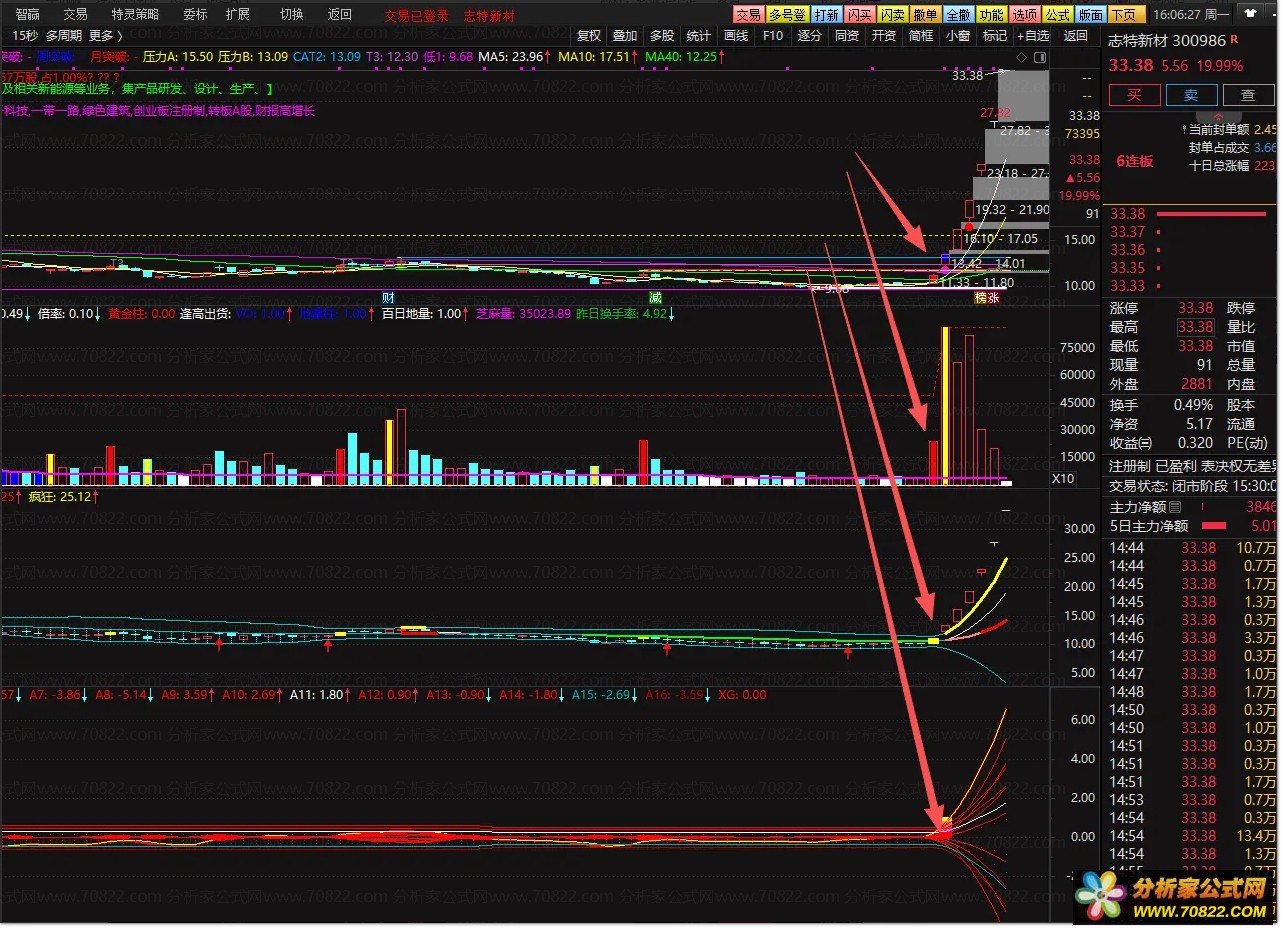Image resolution: width=1283 pixels, height=928 pixels.
Task: Click the X10 volume scale label
Action: pyautogui.click(x=1063, y=479)
